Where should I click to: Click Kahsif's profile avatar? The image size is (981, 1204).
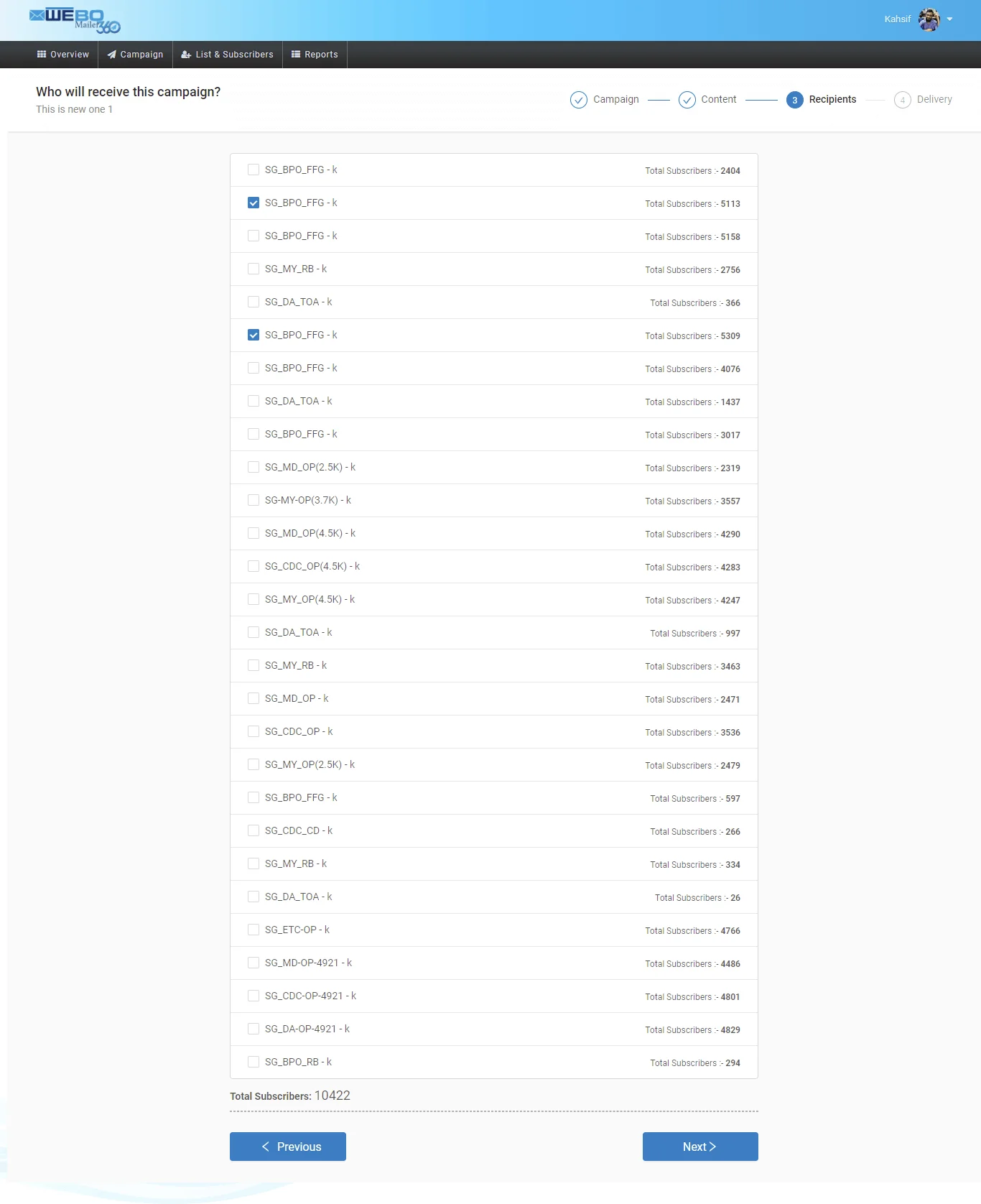click(x=929, y=19)
